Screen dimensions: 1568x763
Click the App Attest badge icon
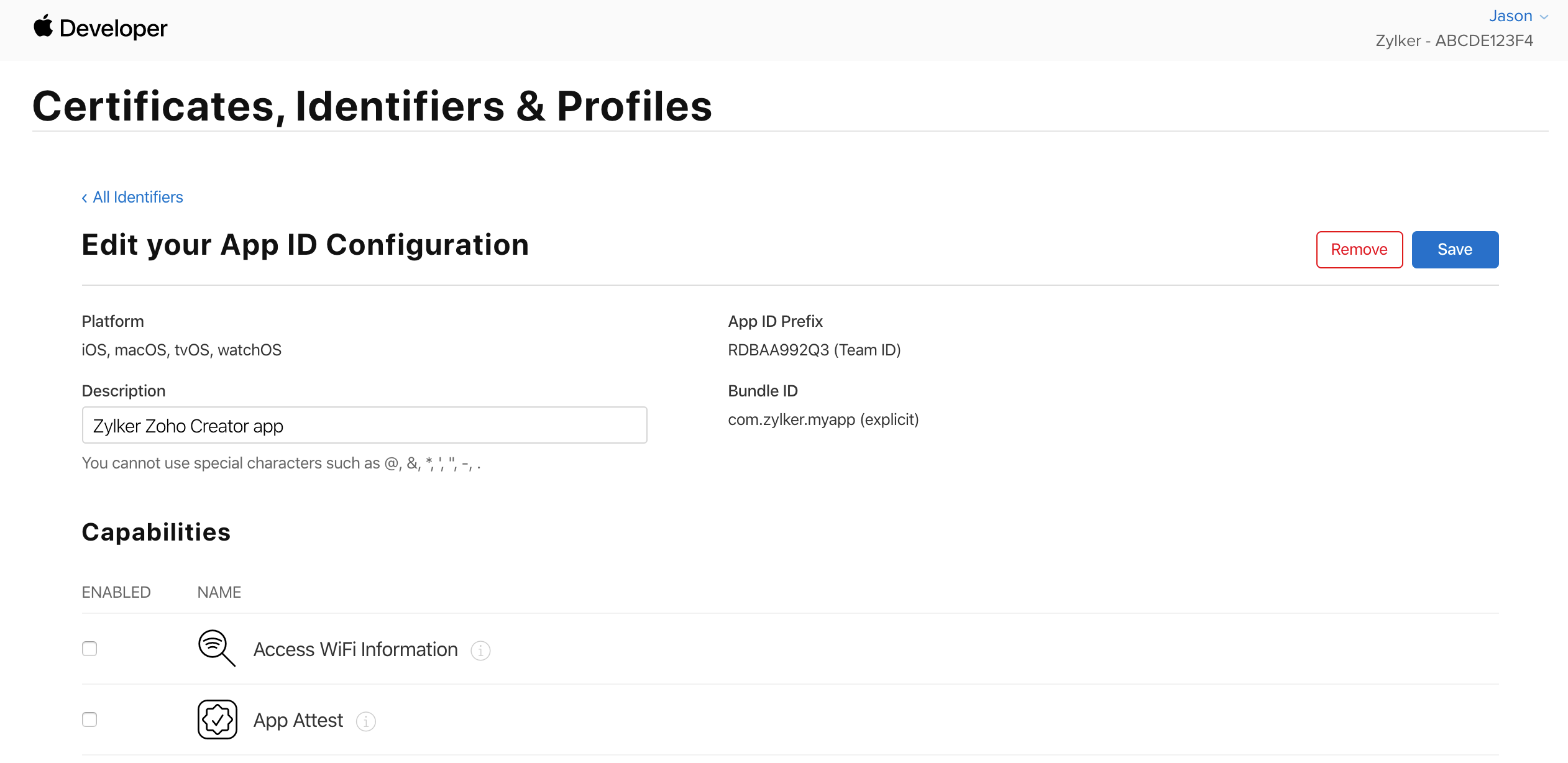click(x=217, y=719)
